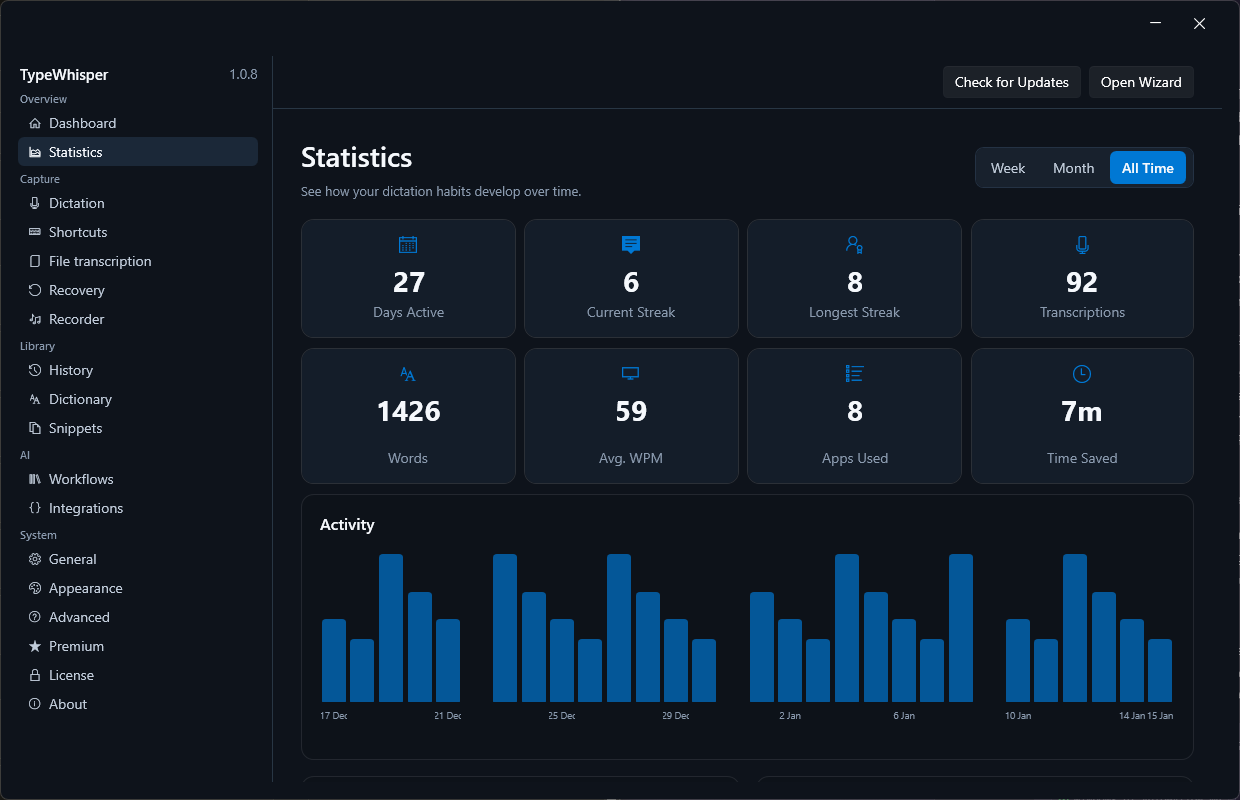
Task: Click the Activity chart heading
Action: coord(347,525)
